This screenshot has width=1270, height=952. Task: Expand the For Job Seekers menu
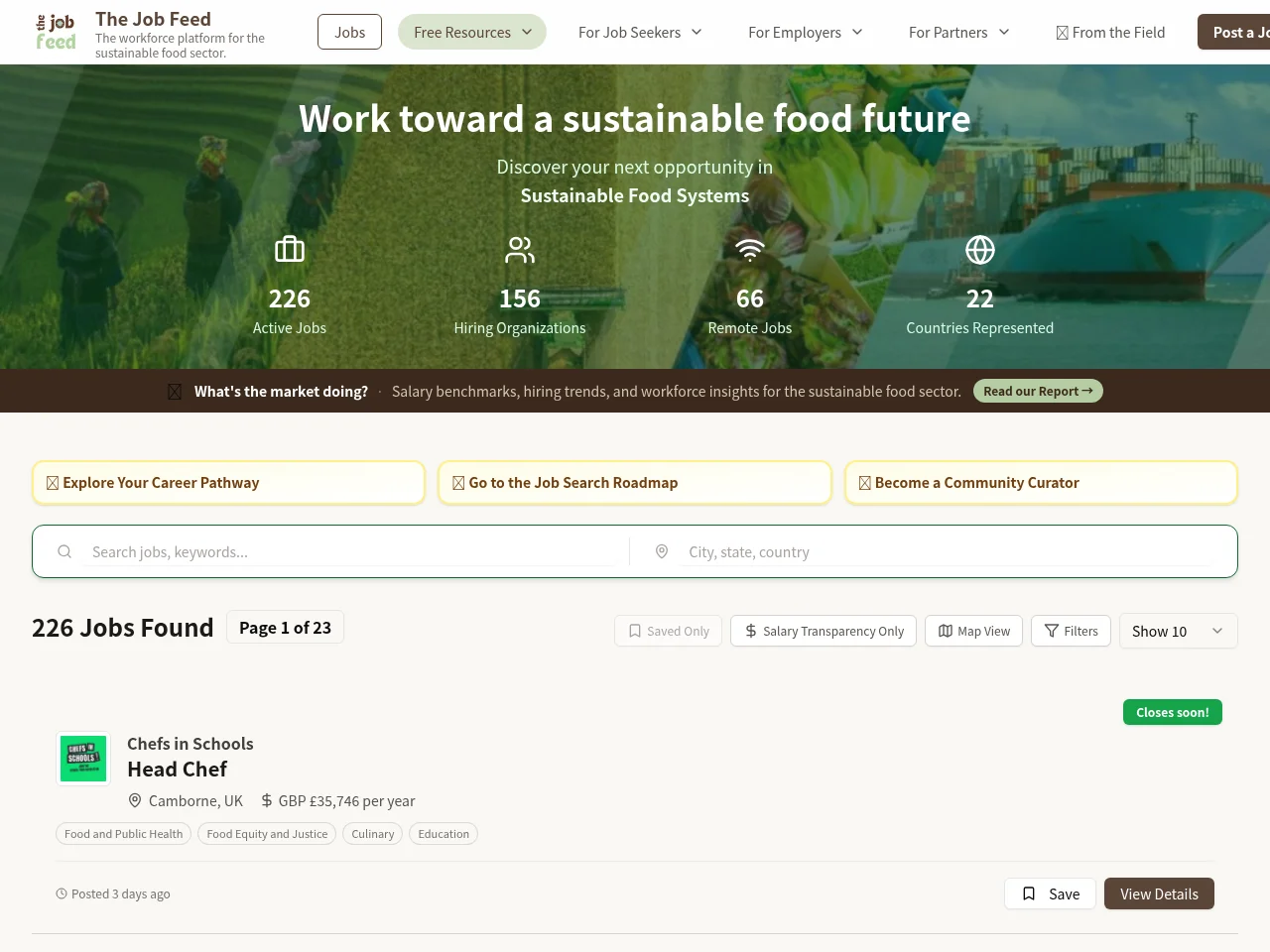[640, 32]
